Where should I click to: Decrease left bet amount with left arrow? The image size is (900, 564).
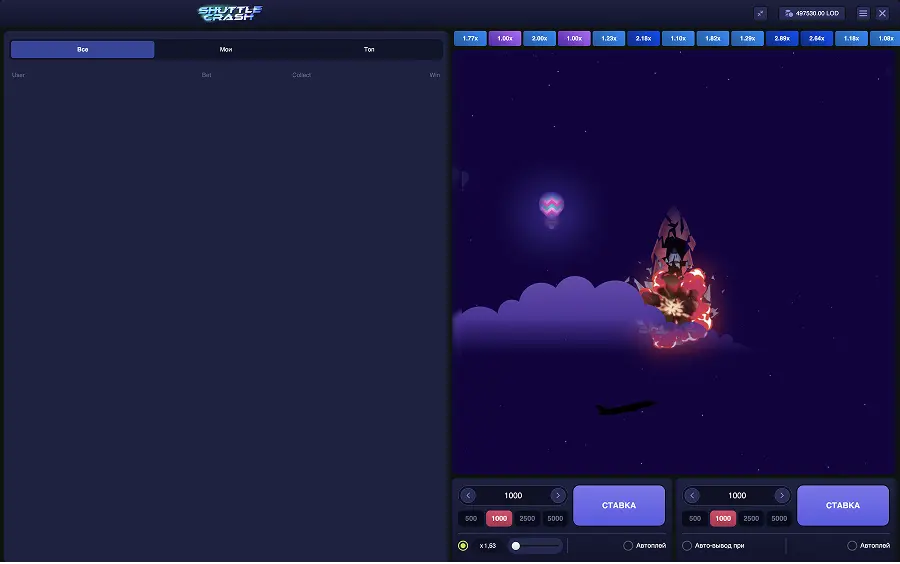click(x=468, y=496)
